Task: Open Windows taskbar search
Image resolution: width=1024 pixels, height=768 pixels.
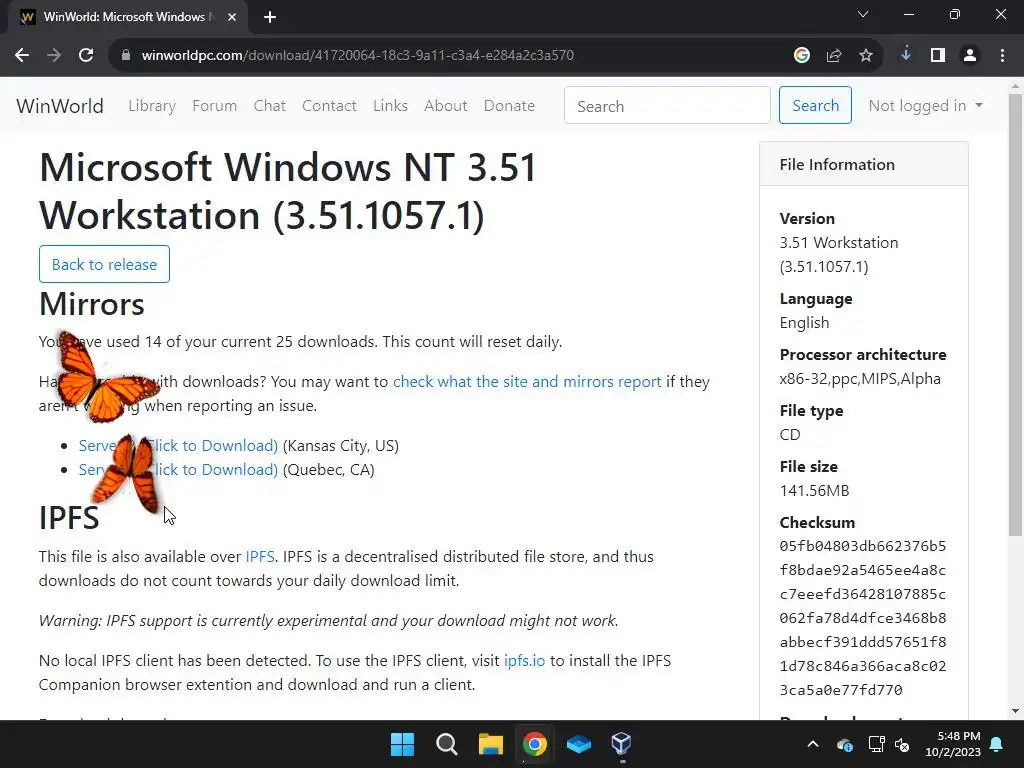Action: pyautogui.click(x=447, y=744)
